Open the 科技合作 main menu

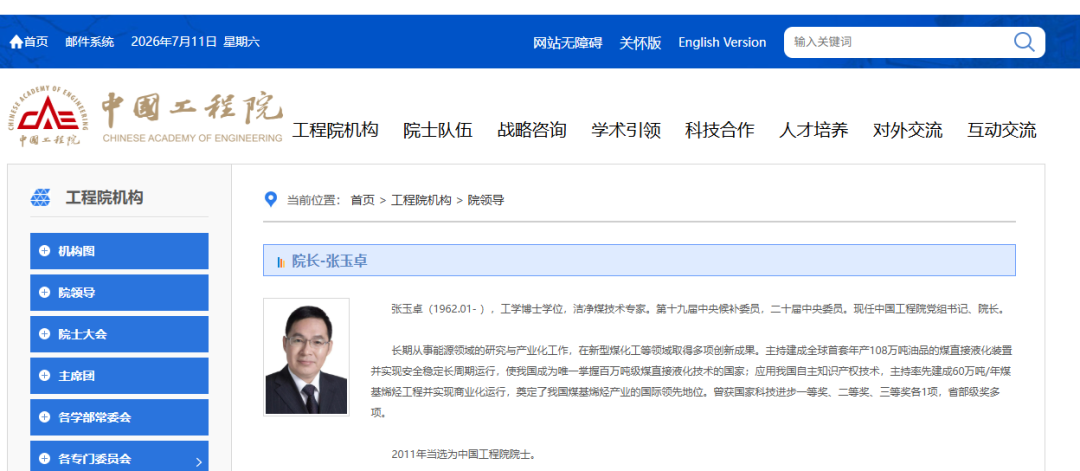[x=720, y=129]
